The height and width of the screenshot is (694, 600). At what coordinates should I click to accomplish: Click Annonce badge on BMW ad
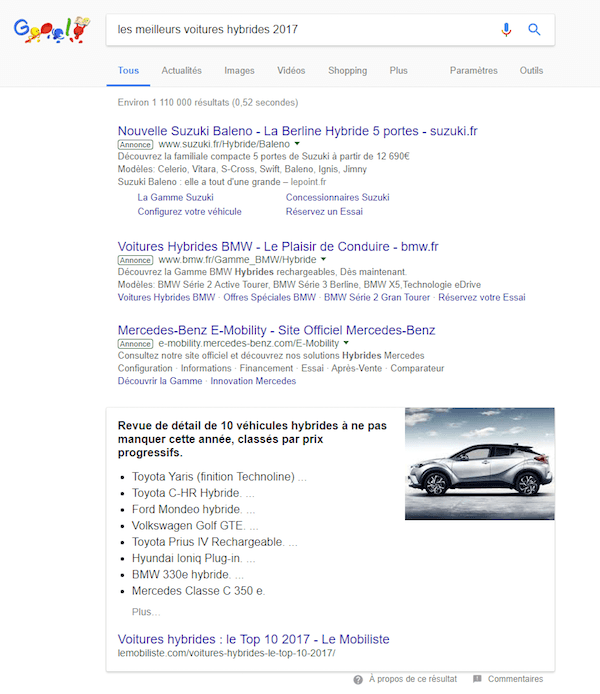click(135, 260)
